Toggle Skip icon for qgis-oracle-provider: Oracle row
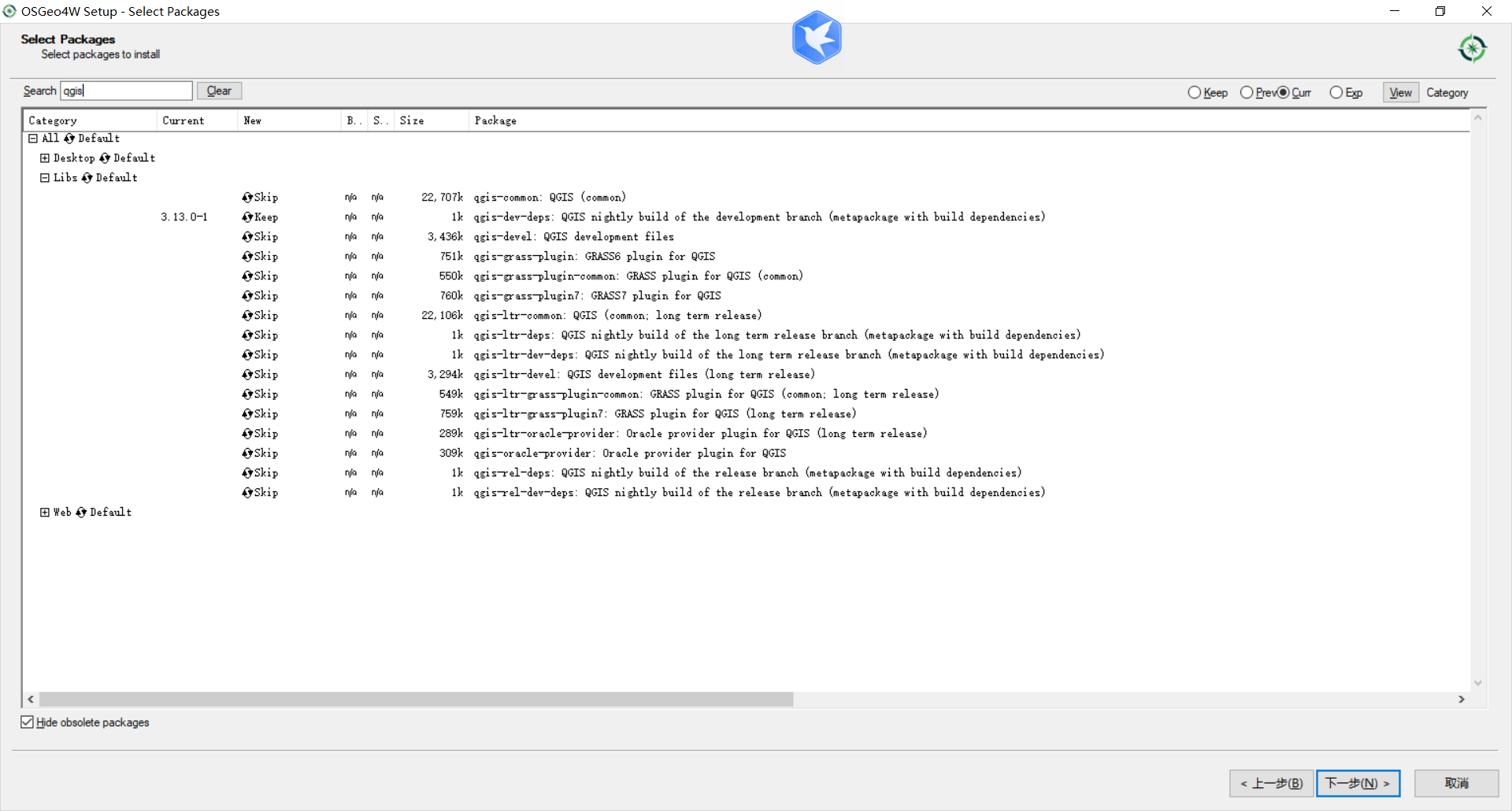The image size is (1512, 811). [247, 454]
